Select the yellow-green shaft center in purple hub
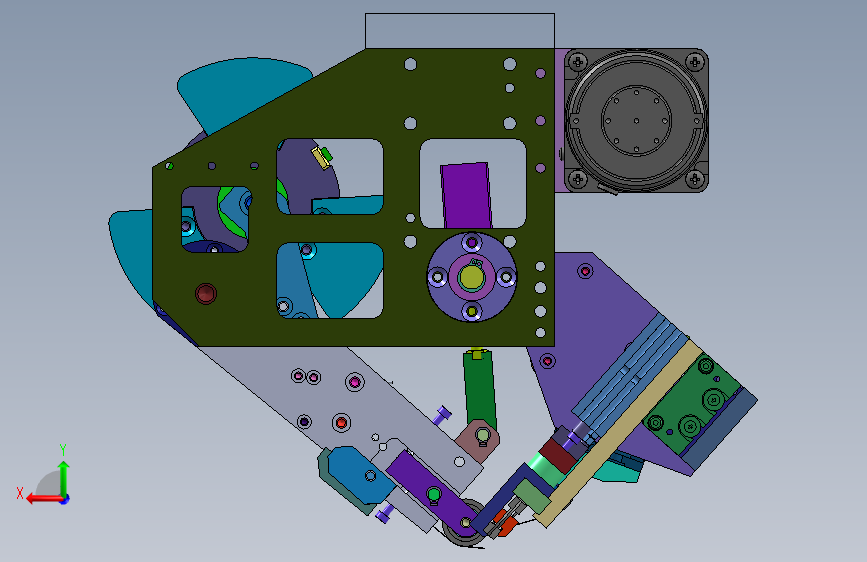 (470, 277)
